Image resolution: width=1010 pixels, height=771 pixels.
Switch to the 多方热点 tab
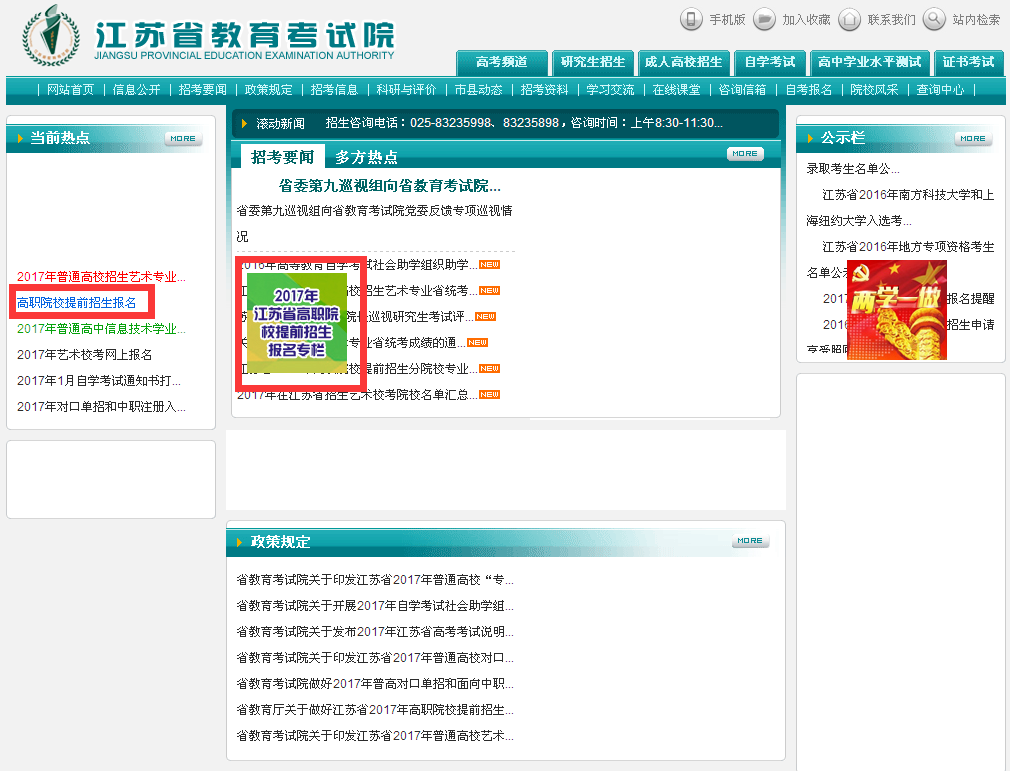[366, 157]
